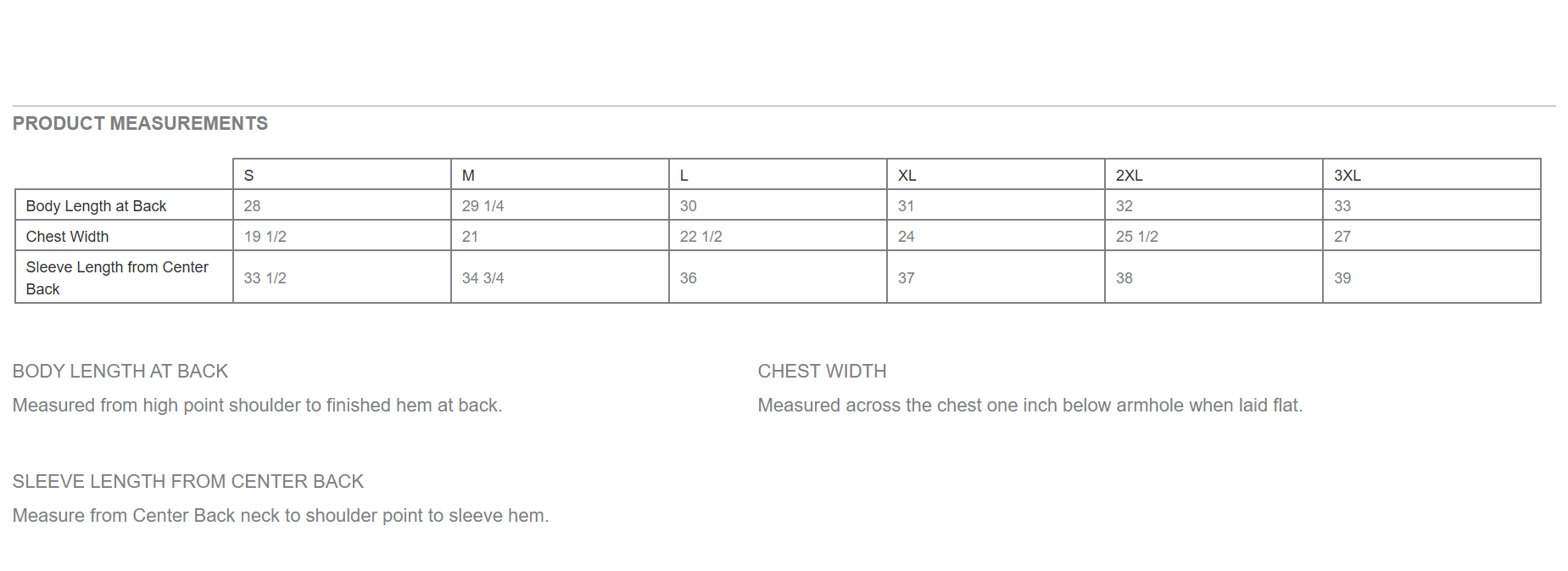Select the S size column header
This screenshot has width=1568, height=571.
click(x=249, y=176)
